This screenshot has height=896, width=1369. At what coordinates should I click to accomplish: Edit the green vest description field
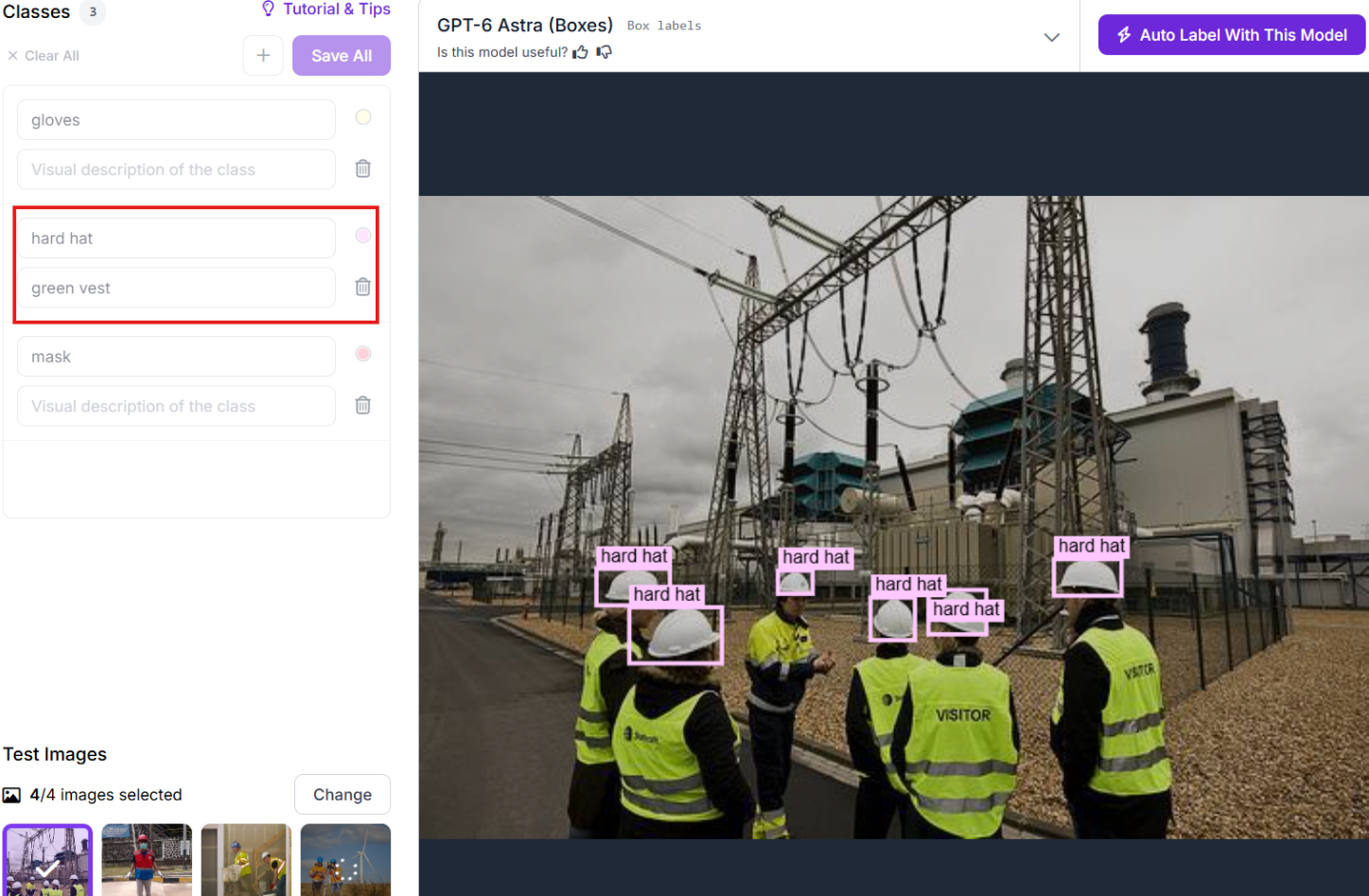pyautogui.click(x=176, y=288)
